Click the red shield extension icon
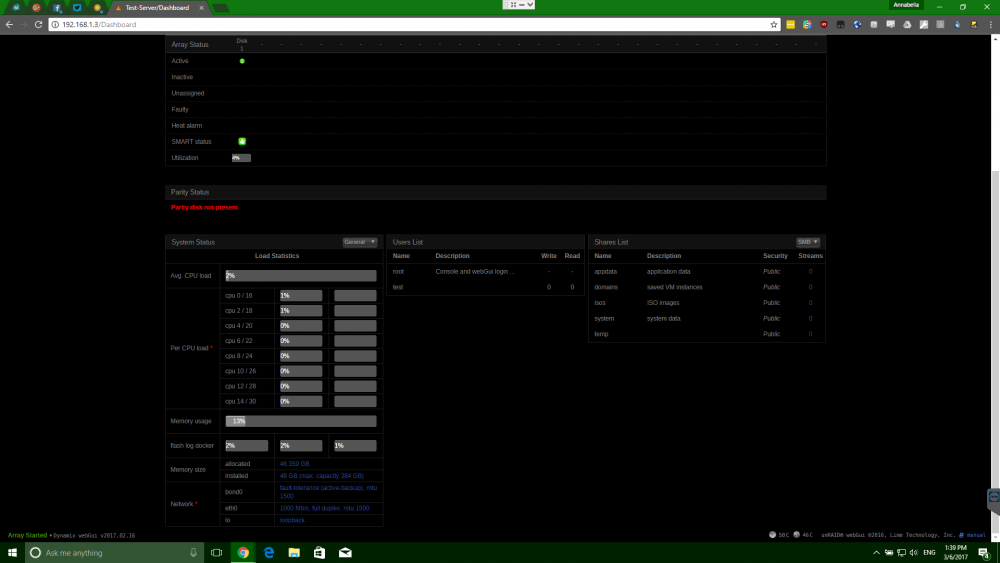The height and width of the screenshot is (563, 1000). pos(823,24)
